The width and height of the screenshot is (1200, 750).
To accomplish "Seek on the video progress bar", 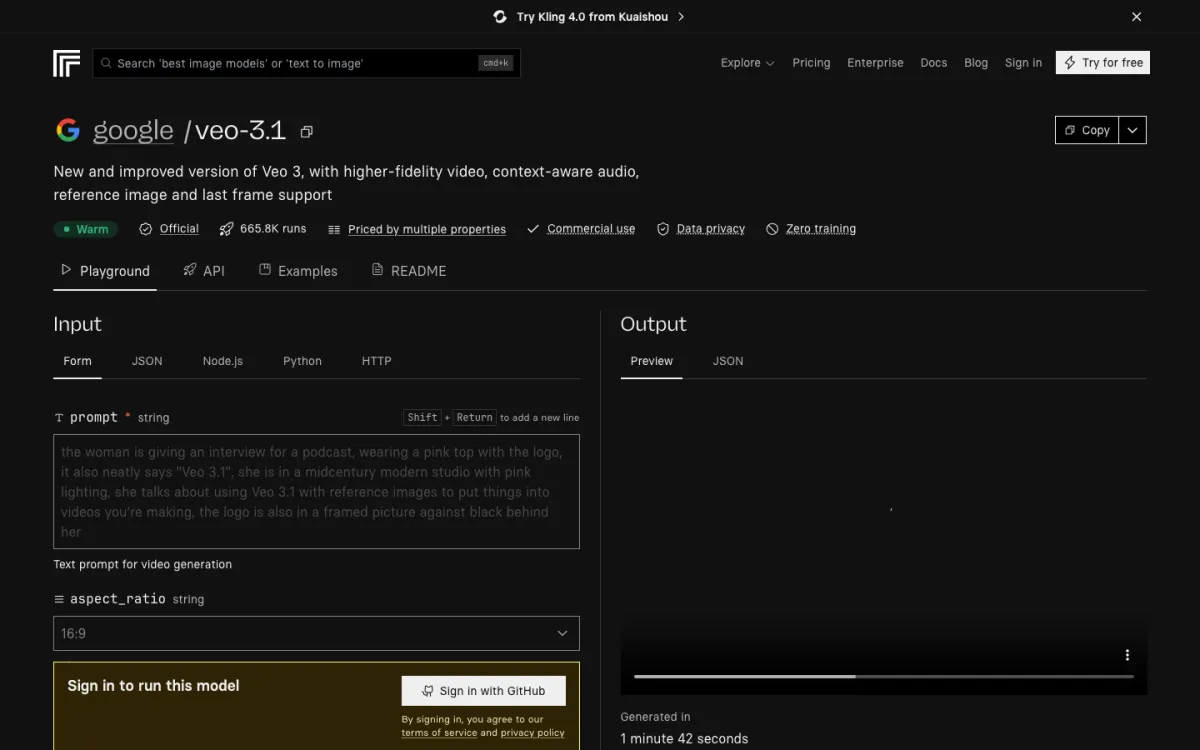I will click(884, 677).
